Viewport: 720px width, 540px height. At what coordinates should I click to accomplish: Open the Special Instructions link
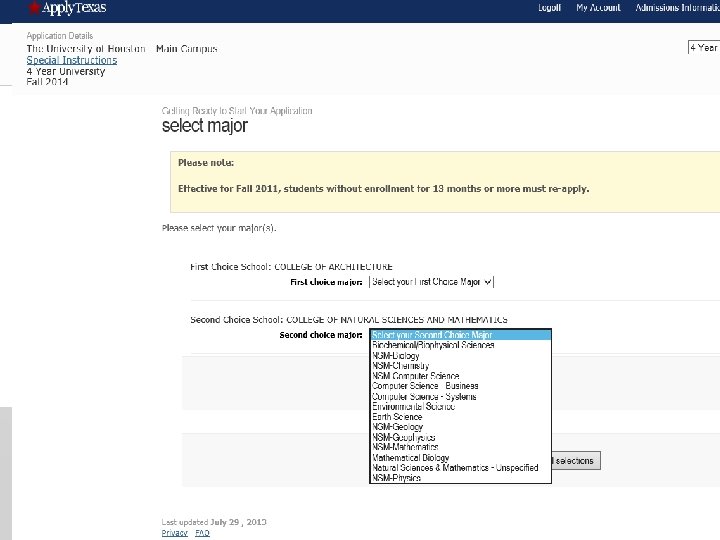pos(72,60)
